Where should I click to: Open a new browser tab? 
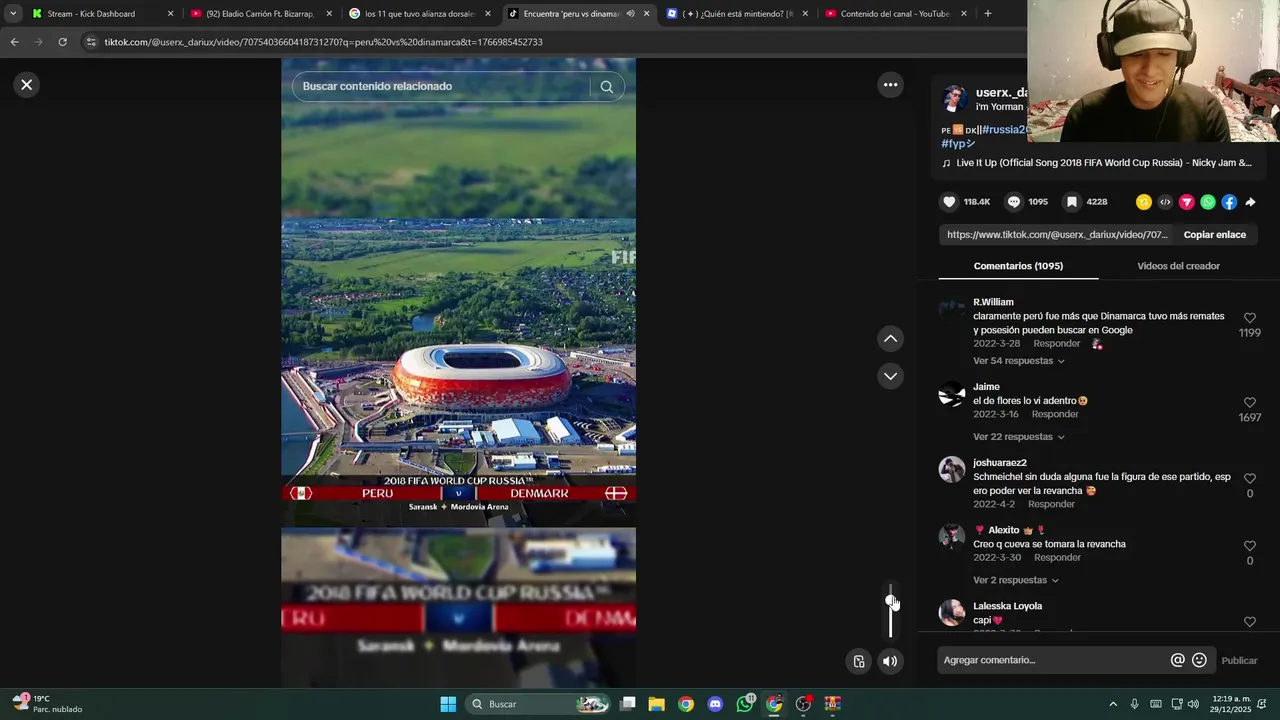click(x=987, y=14)
